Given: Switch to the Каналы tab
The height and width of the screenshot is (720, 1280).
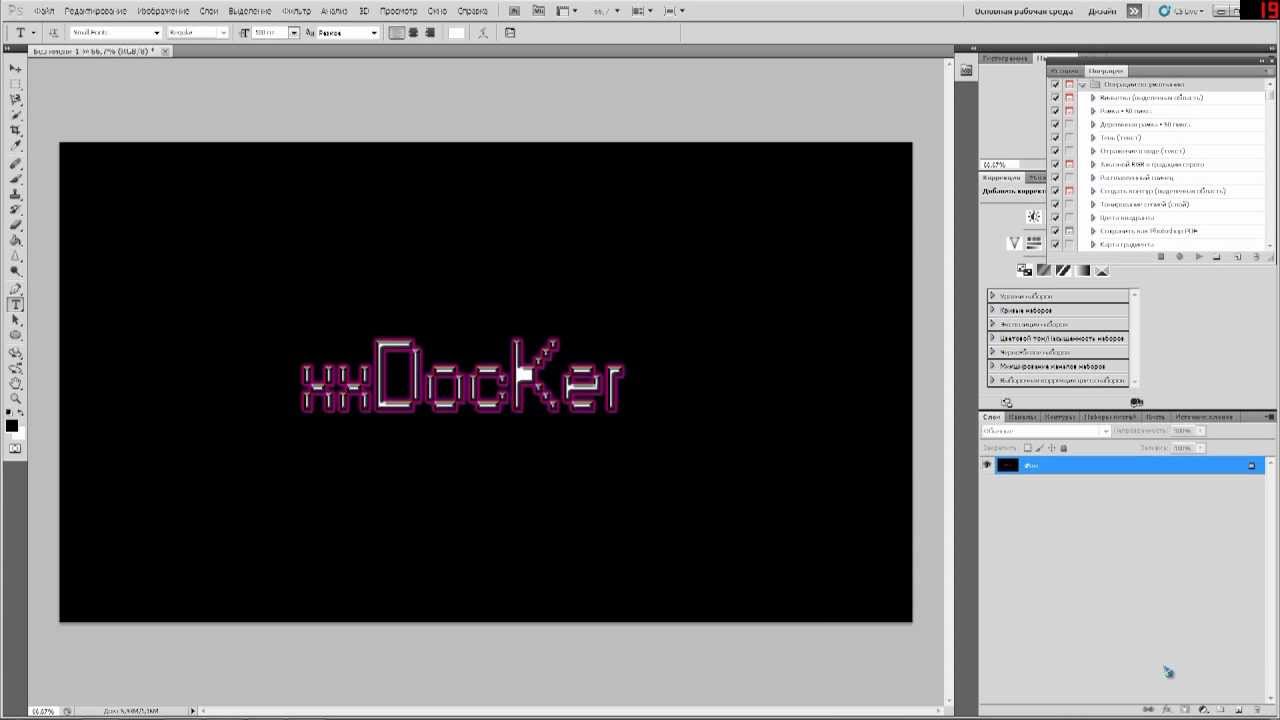Looking at the screenshot, I should pyautogui.click(x=1022, y=417).
